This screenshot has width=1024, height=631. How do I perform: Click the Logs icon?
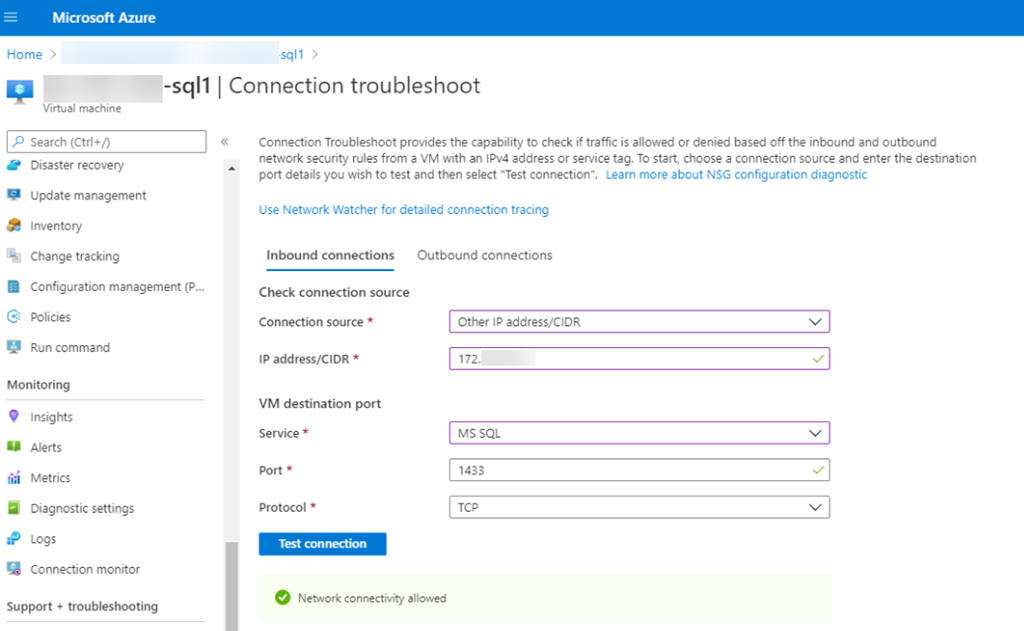click(14, 538)
